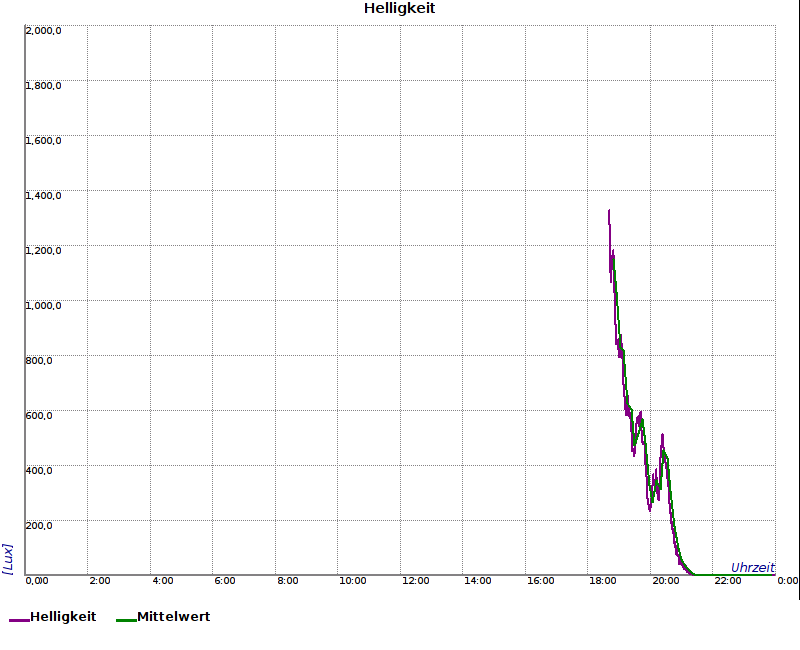Click the 8:00 time axis label
This screenshot has height=650, width=800.
coord(288,581)
